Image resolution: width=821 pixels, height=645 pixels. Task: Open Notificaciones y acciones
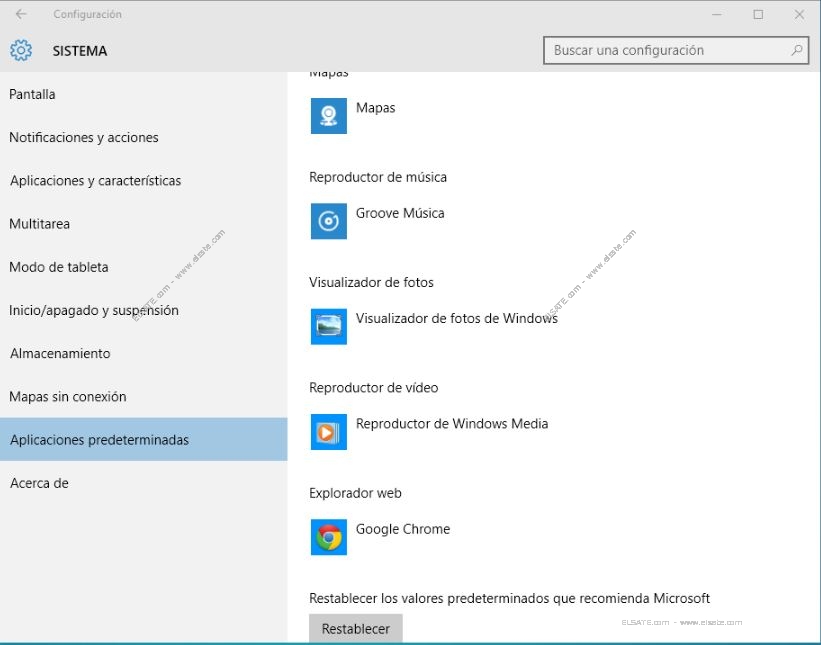tap(143, 137)
